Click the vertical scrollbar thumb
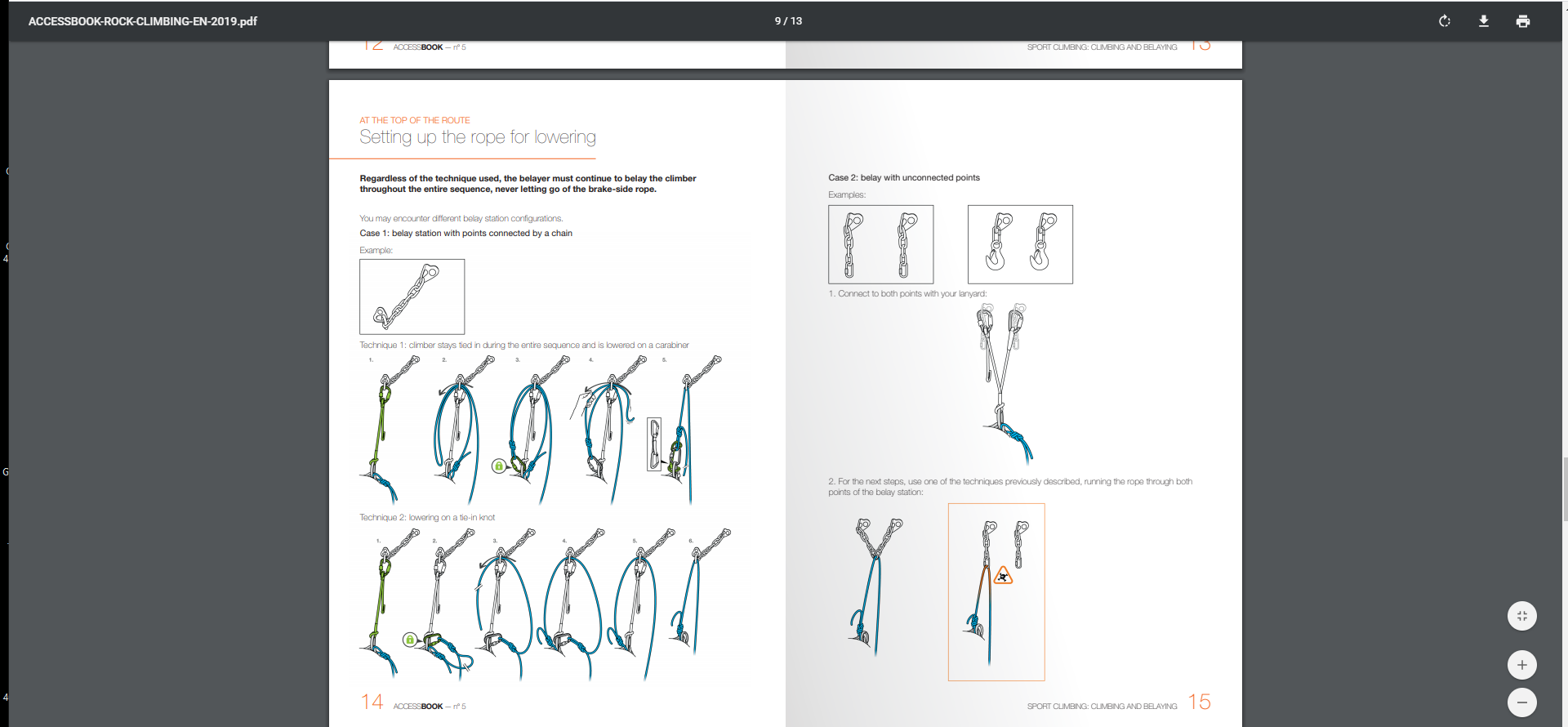 point(1565,489)
